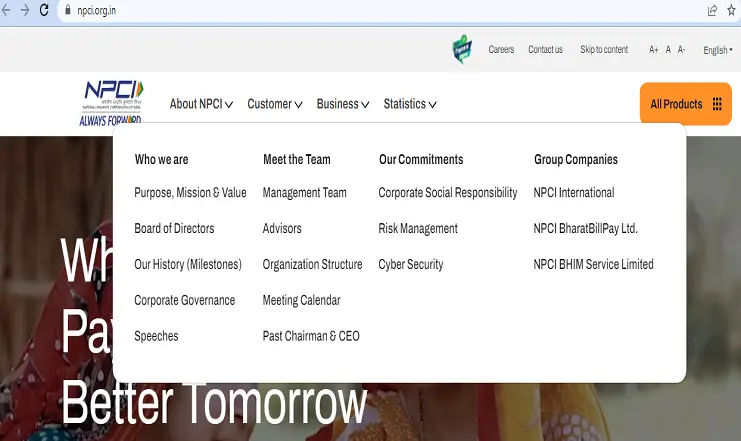Screen dimensions: 741x441
Task: Click the Better Tomorrow banner text
Action: [214, 404]
